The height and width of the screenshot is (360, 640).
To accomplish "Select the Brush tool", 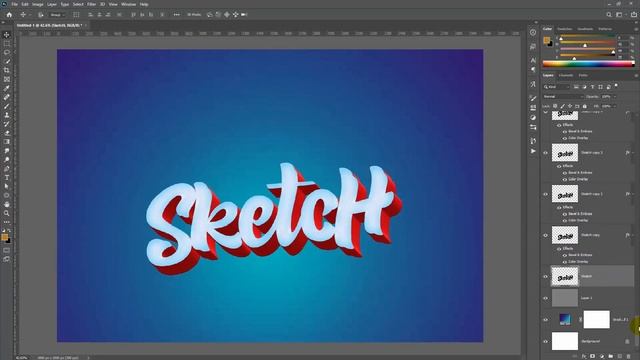I will click(7, 107).
